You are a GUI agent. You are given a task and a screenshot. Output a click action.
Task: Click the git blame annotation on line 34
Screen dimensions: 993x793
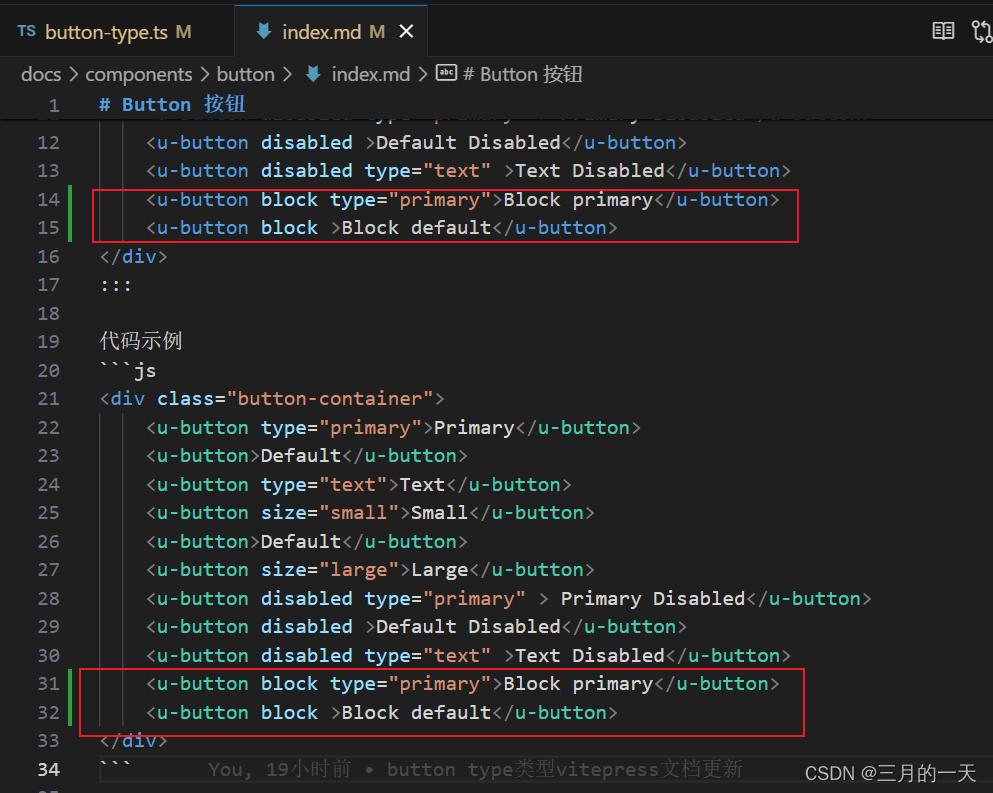click(475, 770)
